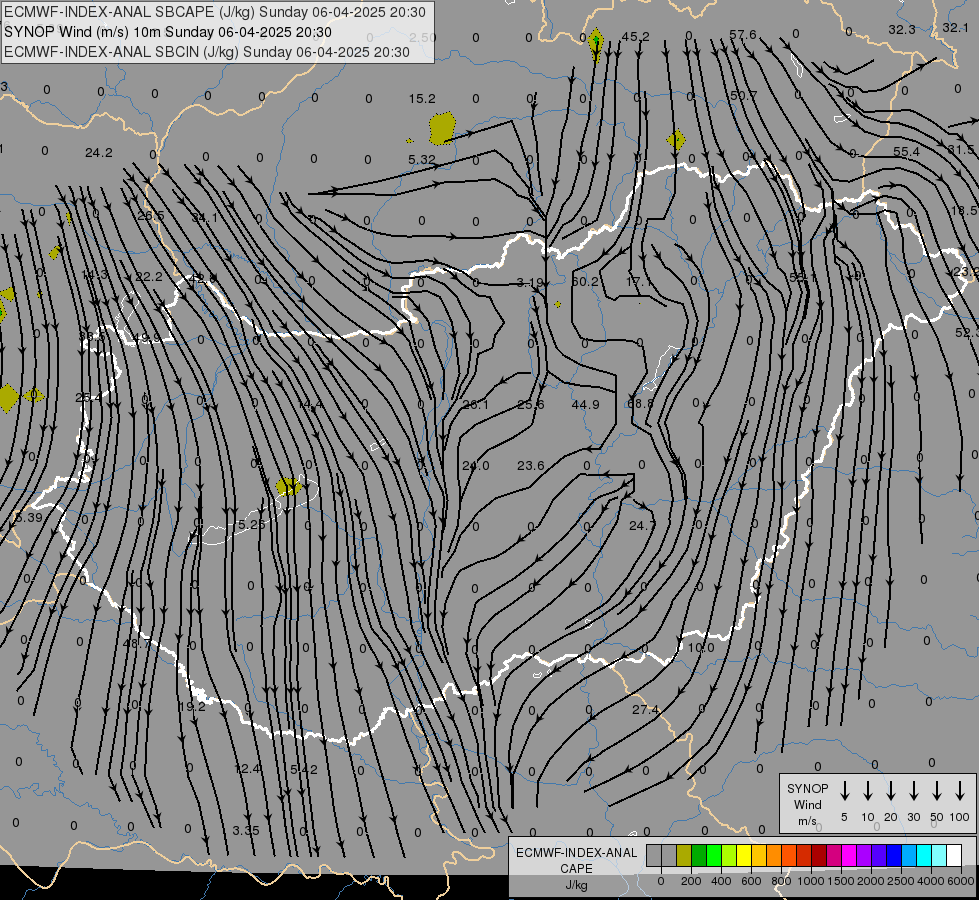Click the map value 24.2
This screenshot has height=900, width=979.
click(x=99, y=152)
